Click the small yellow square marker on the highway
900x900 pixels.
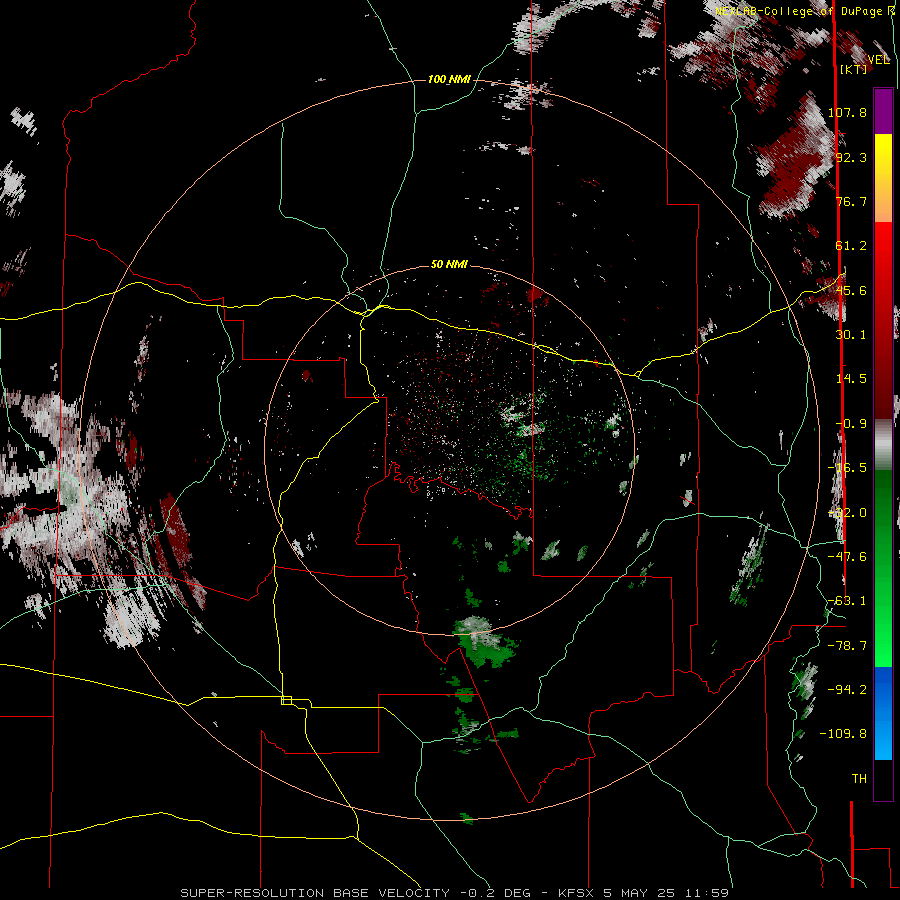coord(286,700)
